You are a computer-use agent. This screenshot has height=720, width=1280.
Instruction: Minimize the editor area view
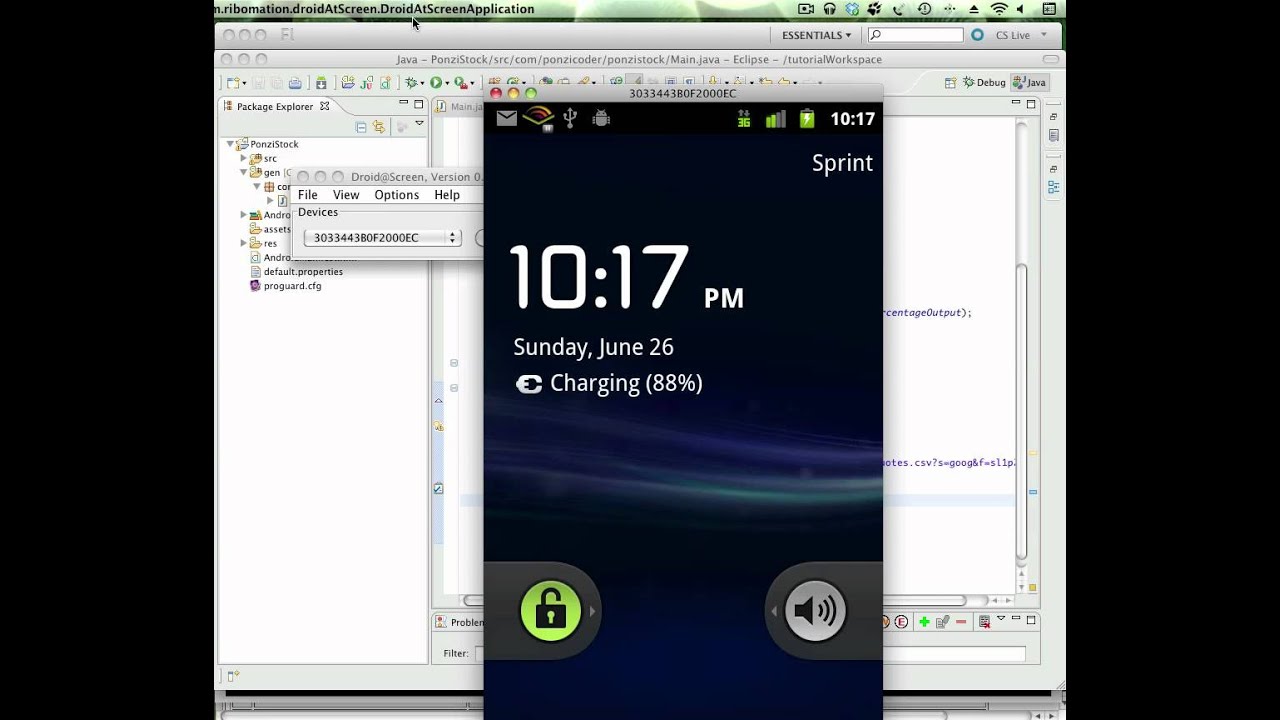click(x=1016, y=103)
